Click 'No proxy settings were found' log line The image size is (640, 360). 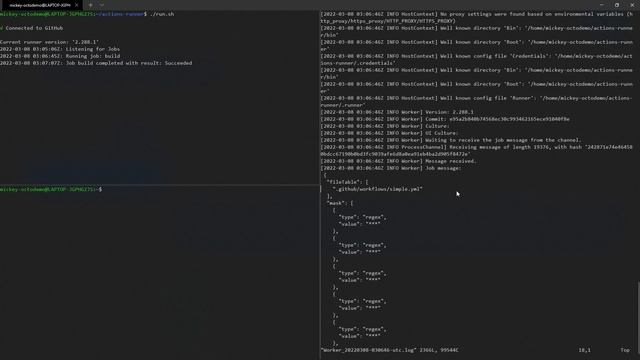coord(476,18)
